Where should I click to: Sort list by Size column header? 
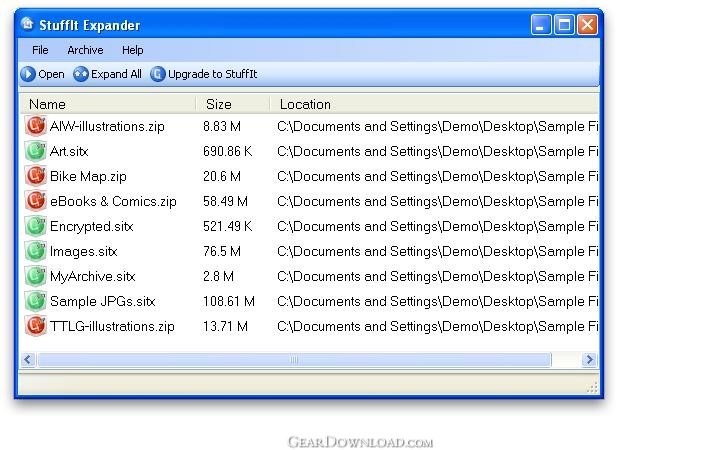(233, 104)
